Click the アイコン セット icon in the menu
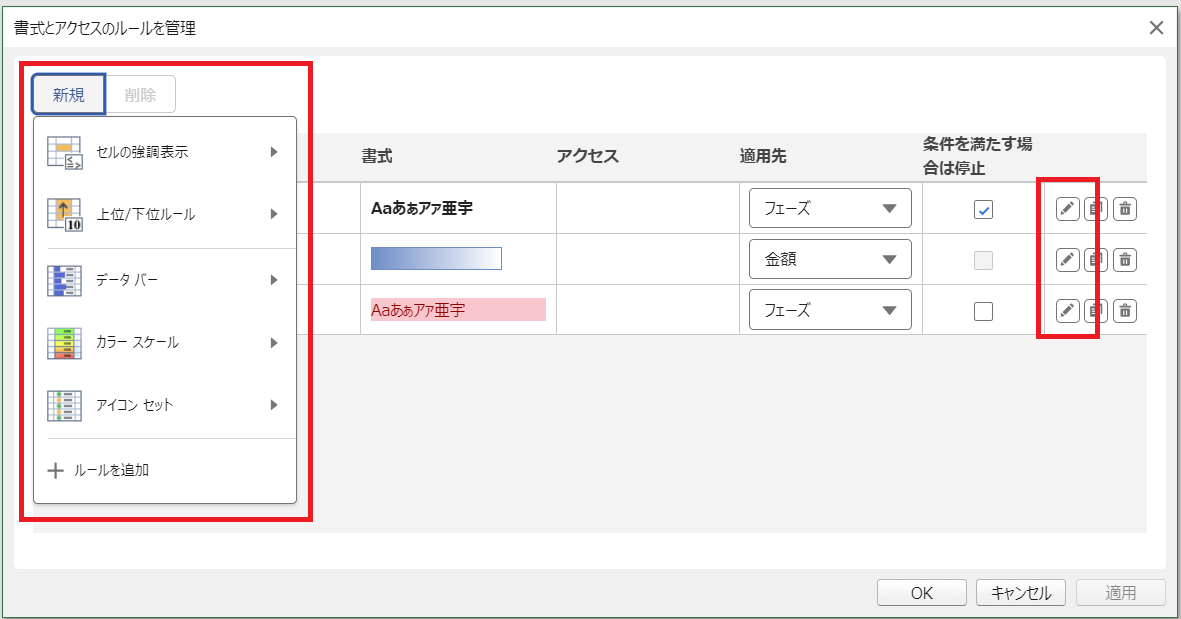Image resolution: width=1181 pixels, height=619 pixels. (x=65, y=405)
